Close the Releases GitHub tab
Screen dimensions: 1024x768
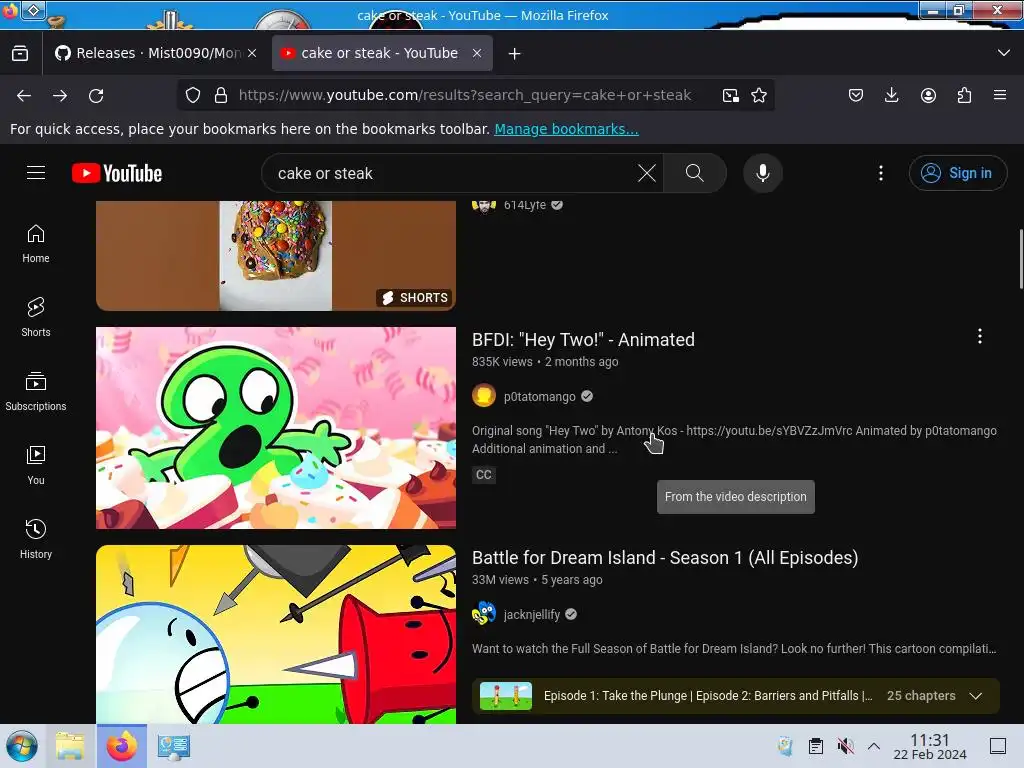point(252,53)
